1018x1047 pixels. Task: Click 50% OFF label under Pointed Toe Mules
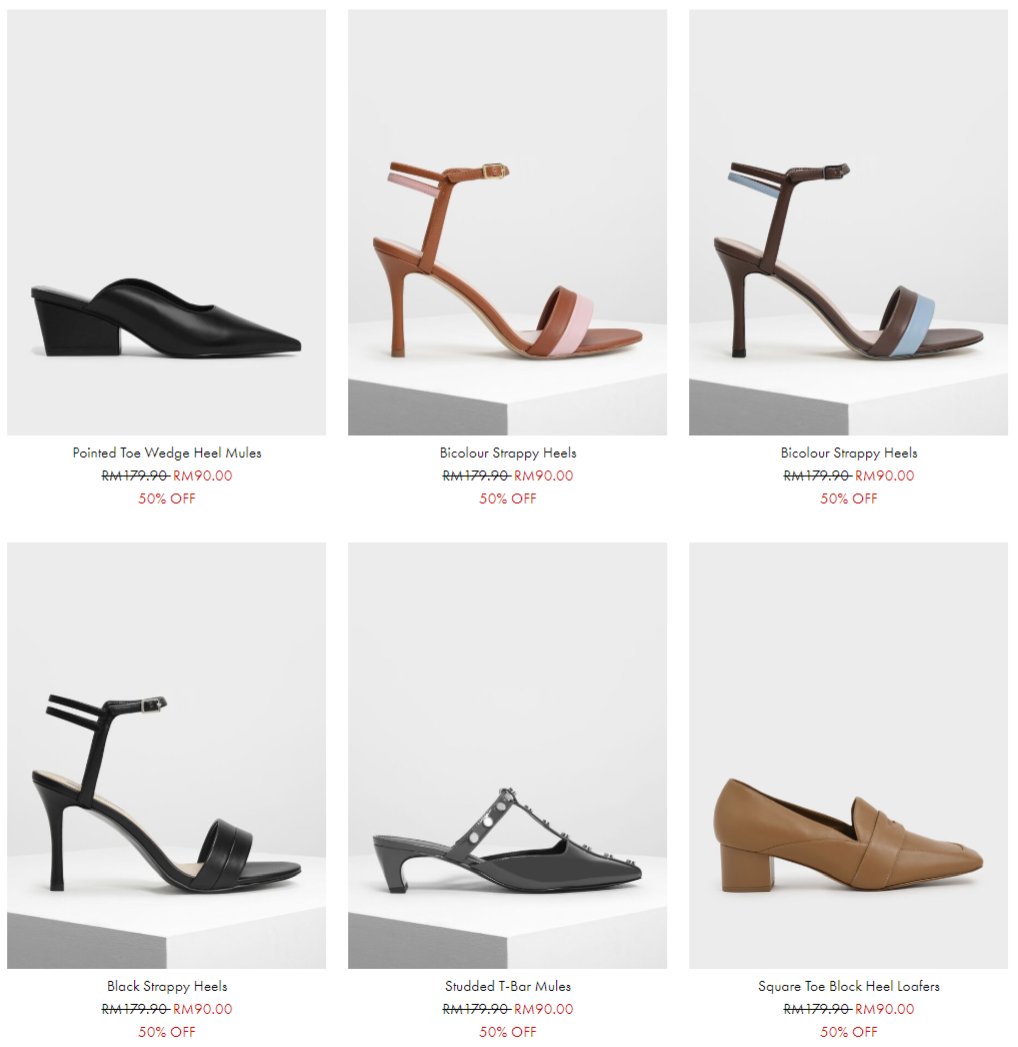[x=167, y=499]
